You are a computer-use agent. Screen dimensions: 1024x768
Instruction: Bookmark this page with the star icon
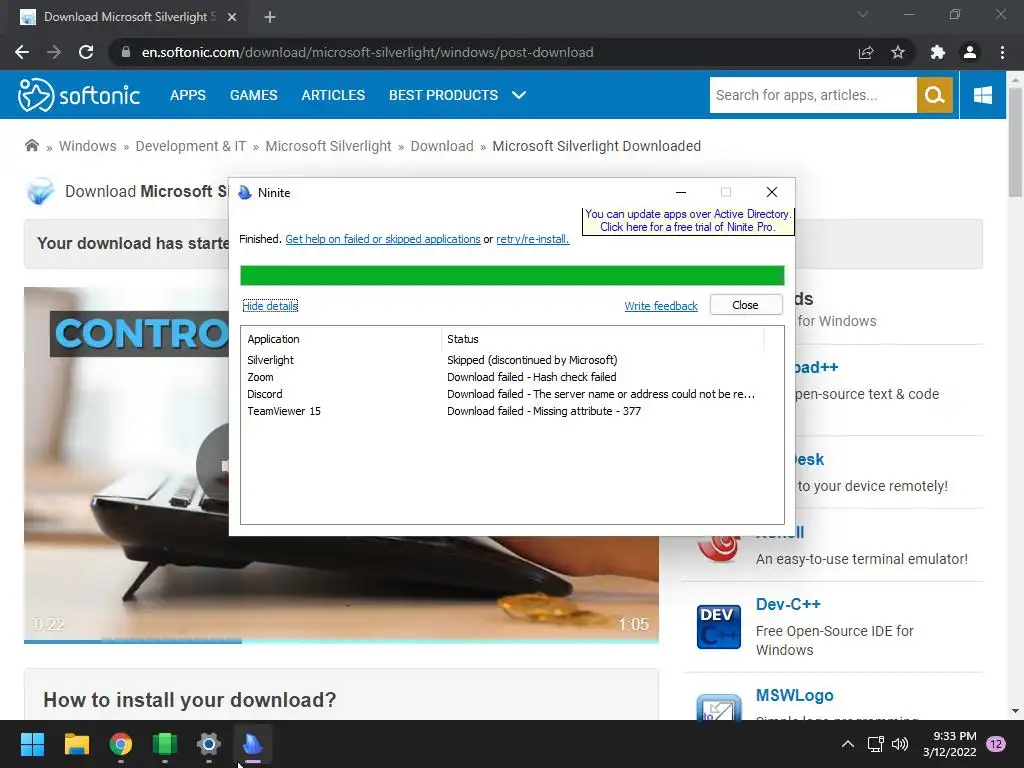tap(898, 52)
